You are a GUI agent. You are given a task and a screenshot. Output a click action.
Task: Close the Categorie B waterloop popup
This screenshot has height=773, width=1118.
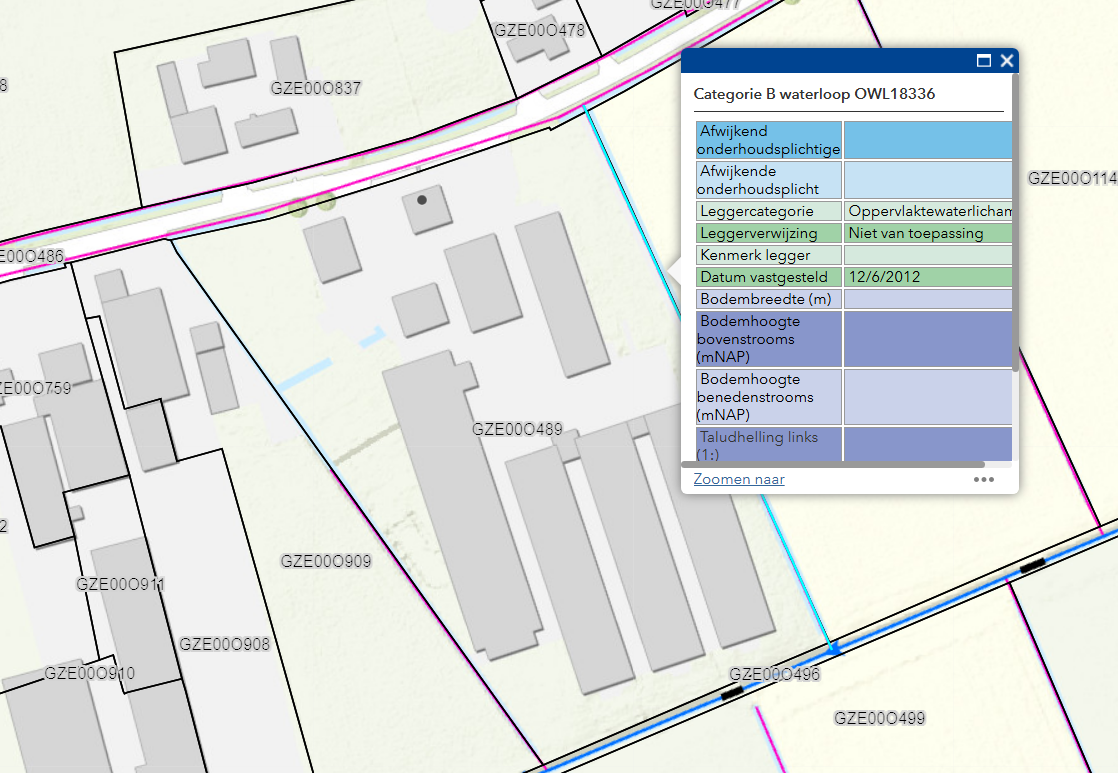click(1007, 61)
